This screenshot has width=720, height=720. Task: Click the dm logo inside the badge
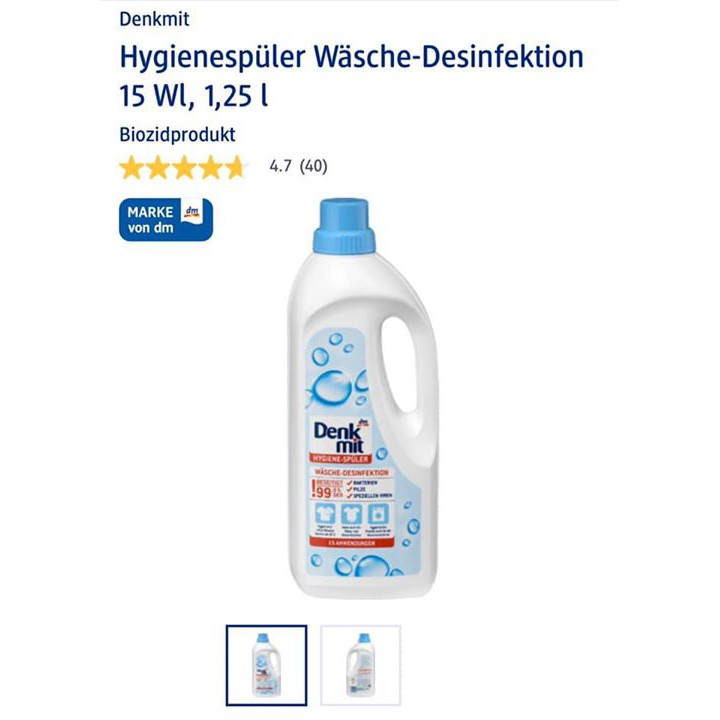pos(192,212)
